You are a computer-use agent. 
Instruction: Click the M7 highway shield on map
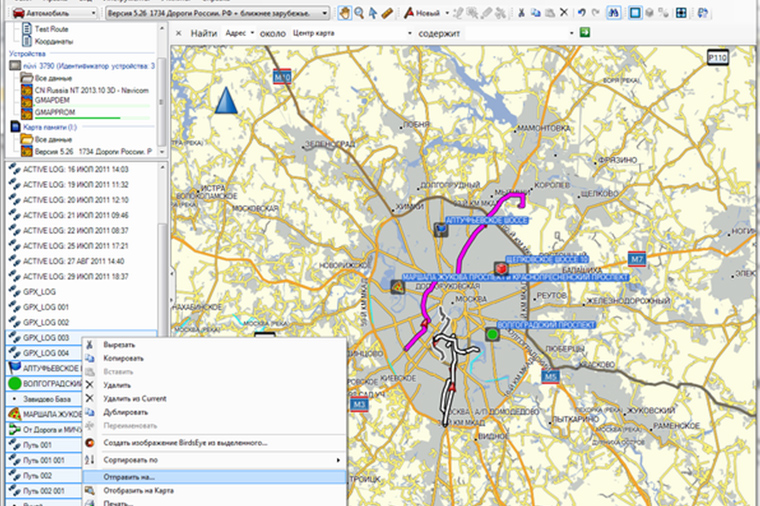(x=636, y=259)
